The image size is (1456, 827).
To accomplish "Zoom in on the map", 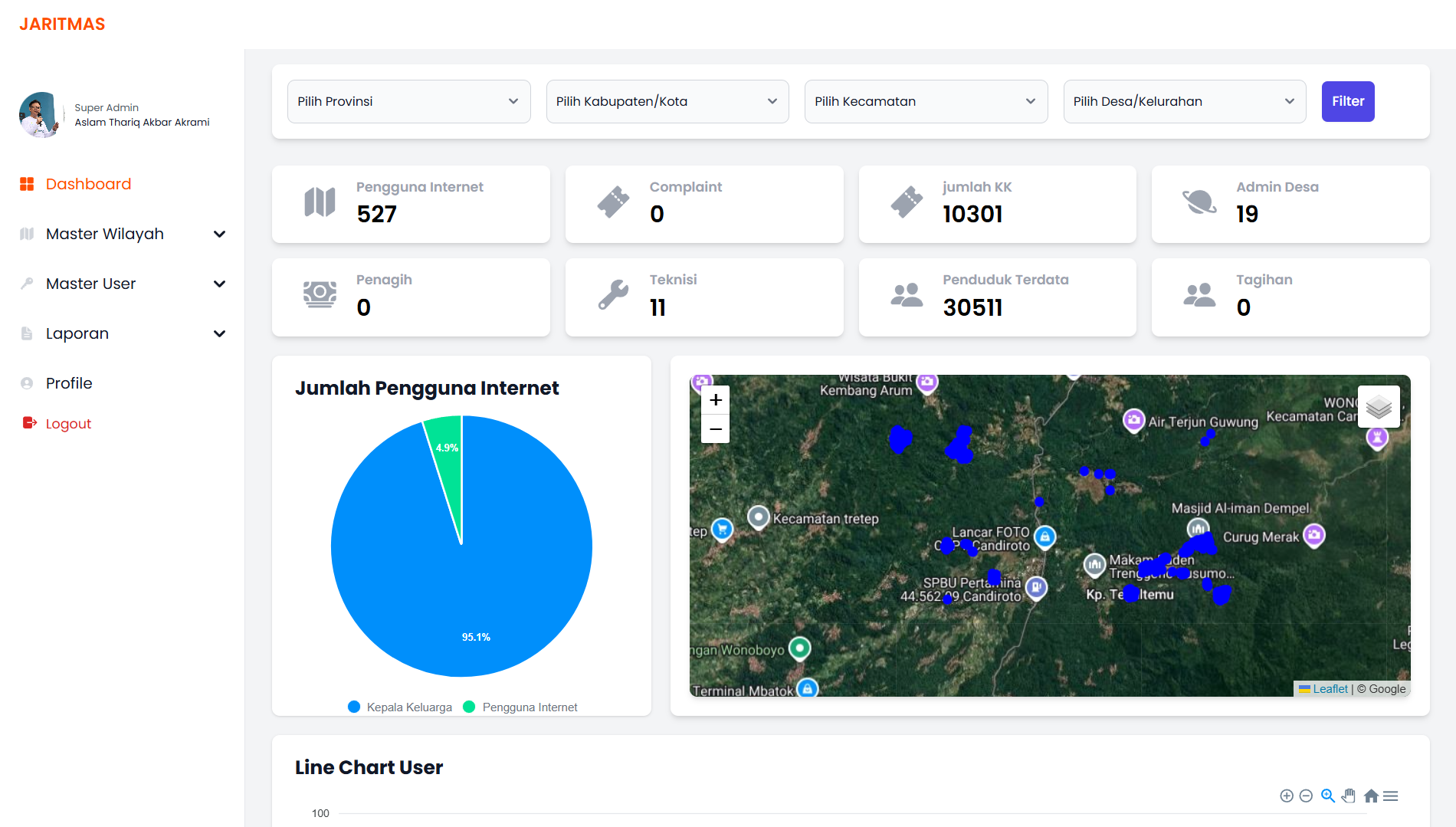I will (x=715, y=400).
